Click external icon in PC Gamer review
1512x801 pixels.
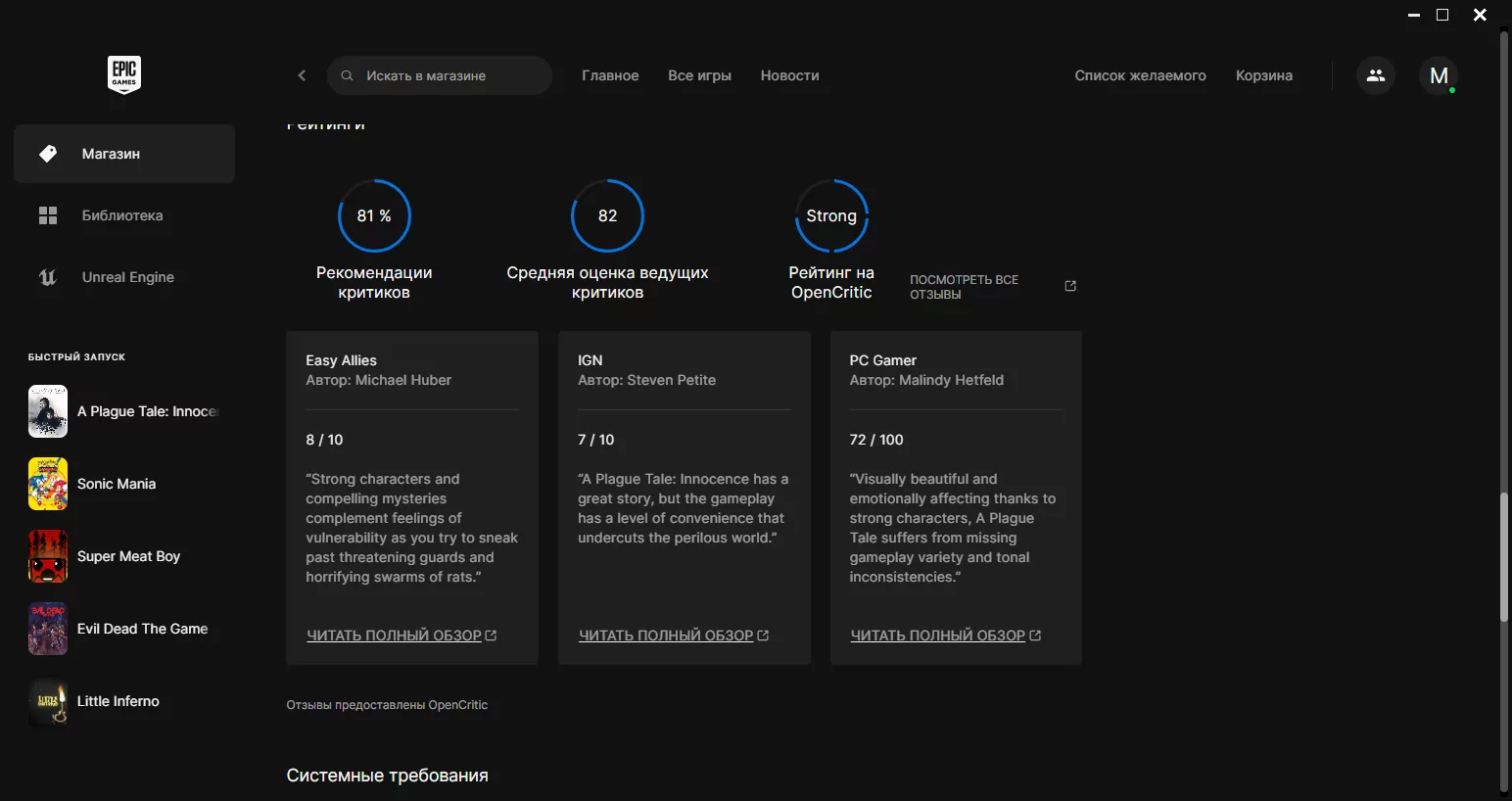pyautogui.click(x=1035, y=636)
